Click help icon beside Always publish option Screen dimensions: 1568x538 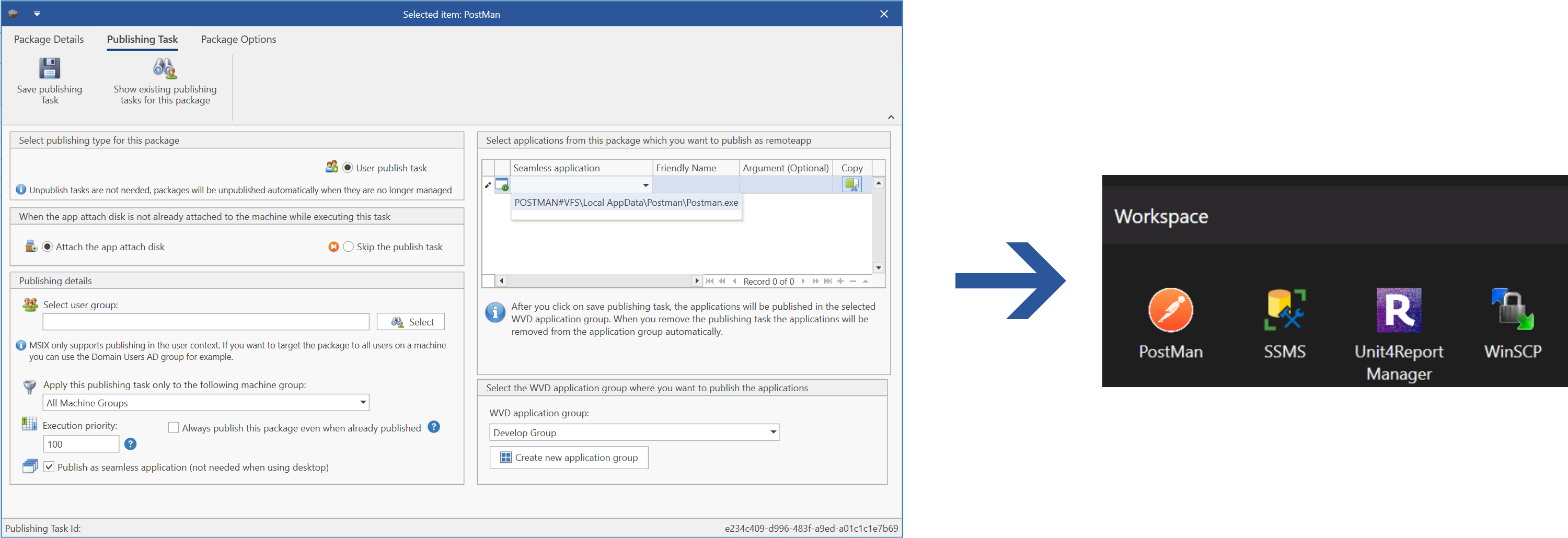433,427
